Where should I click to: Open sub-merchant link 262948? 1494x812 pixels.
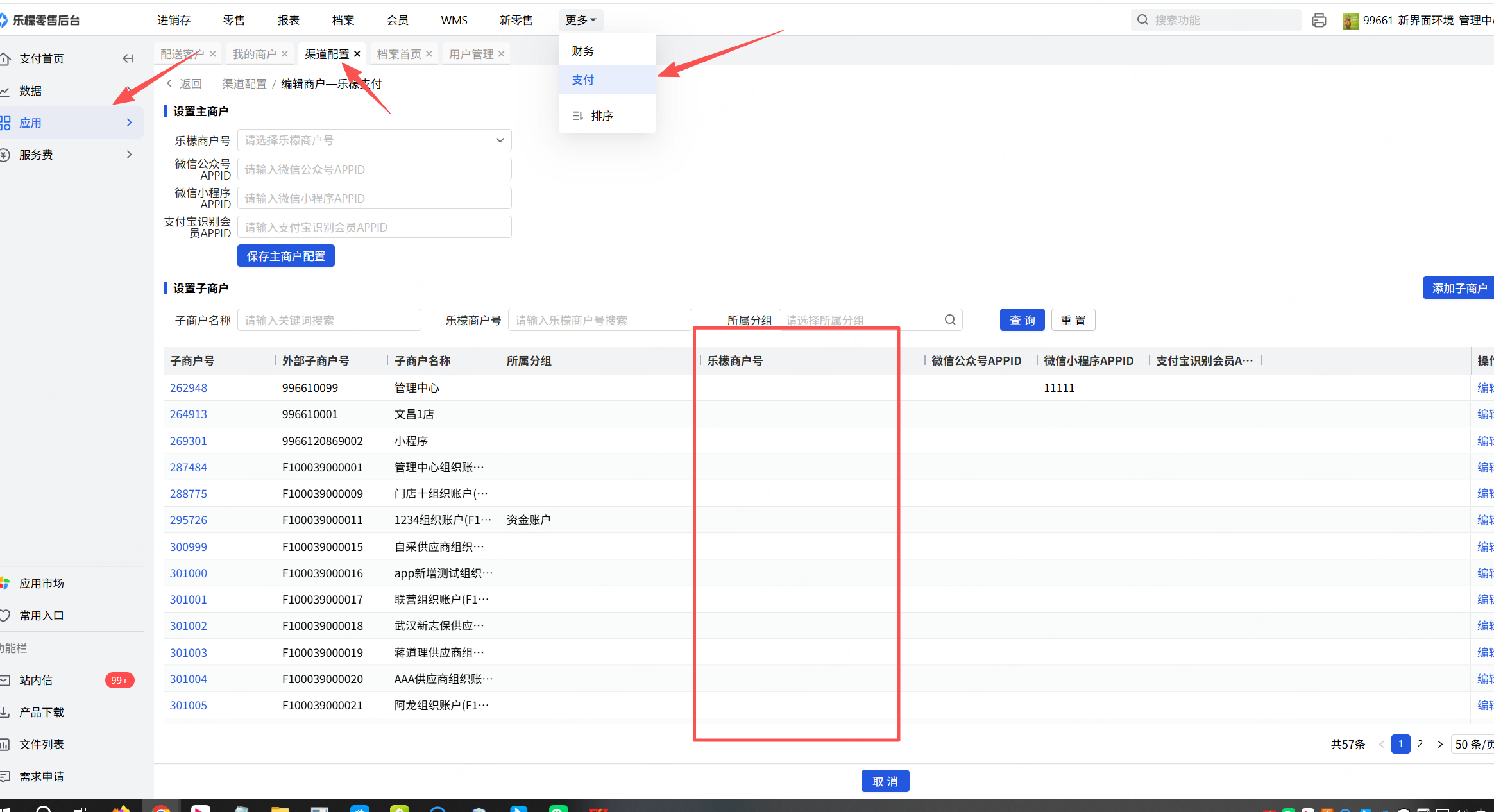coord(188,388)
